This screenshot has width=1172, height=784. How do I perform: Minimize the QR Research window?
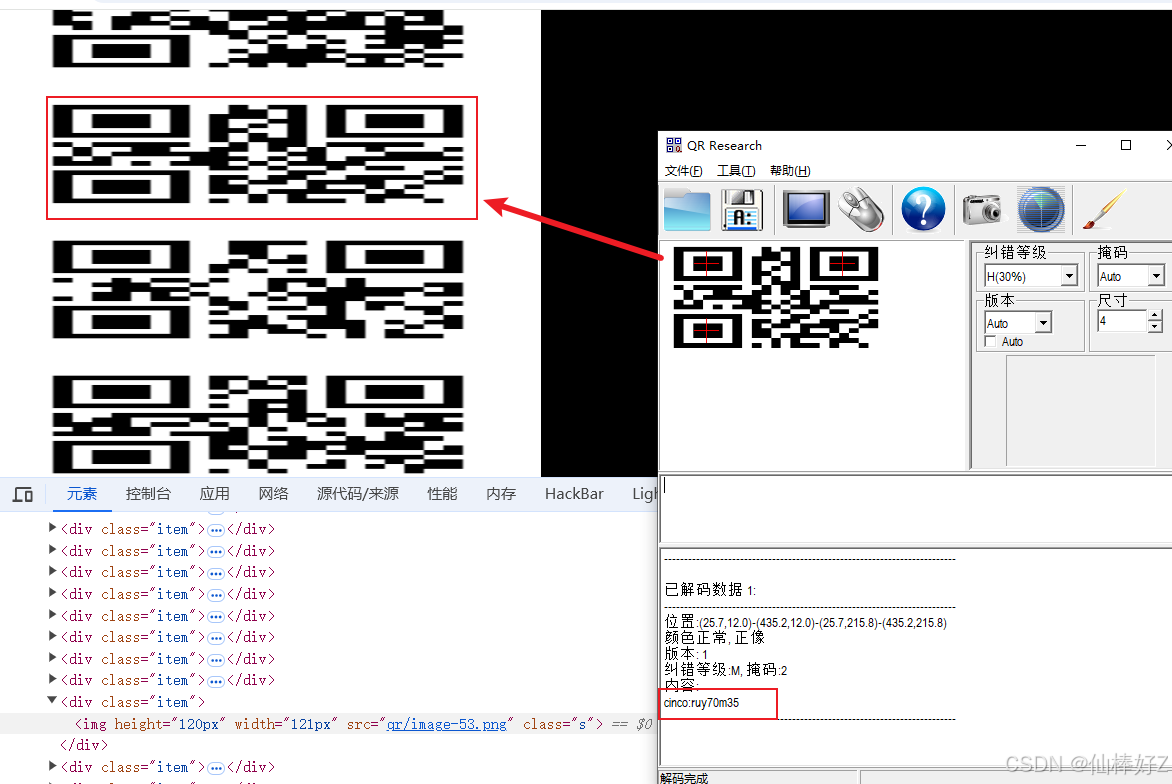tap(1081, 145)
